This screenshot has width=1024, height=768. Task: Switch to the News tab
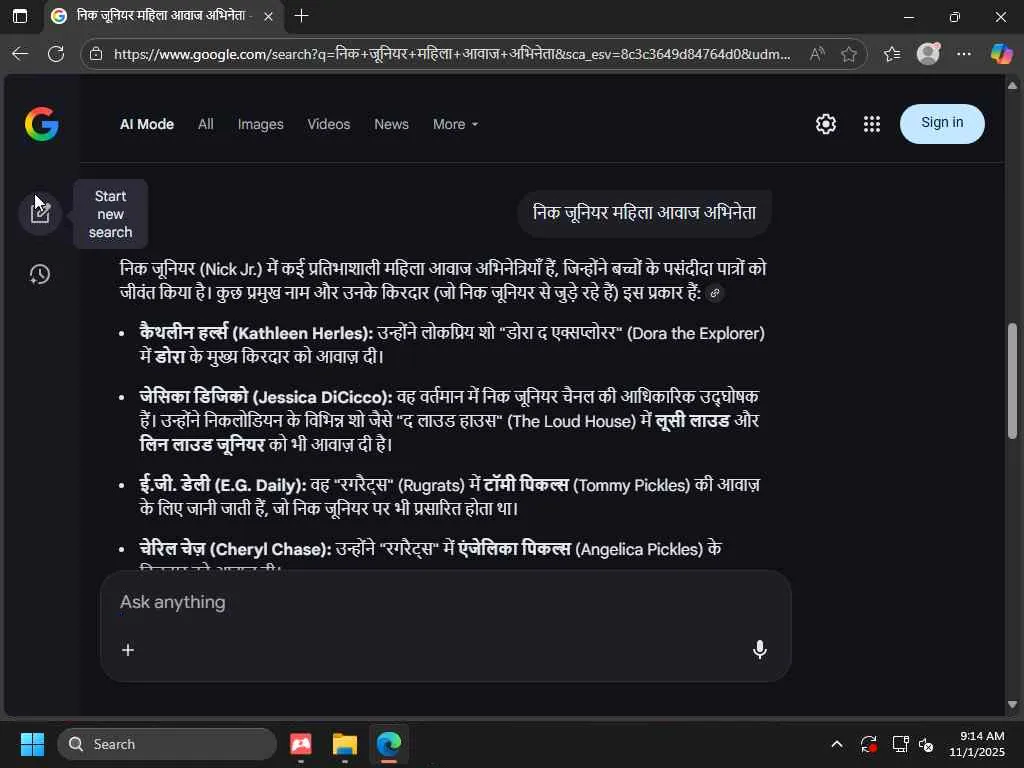click(x=391, y=124)
